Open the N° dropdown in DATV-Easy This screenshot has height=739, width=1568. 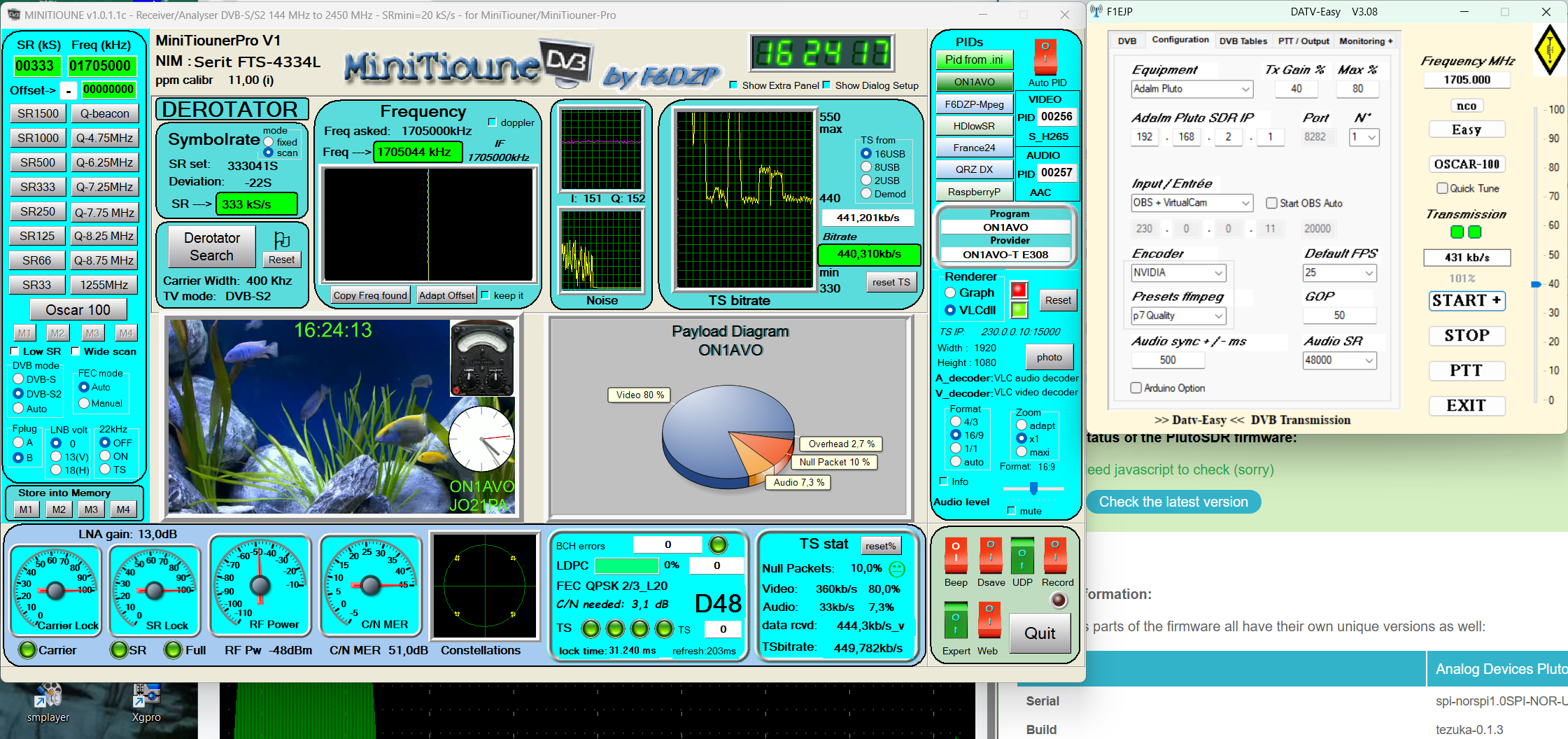pyautogui.click(x=1364, y=137)
